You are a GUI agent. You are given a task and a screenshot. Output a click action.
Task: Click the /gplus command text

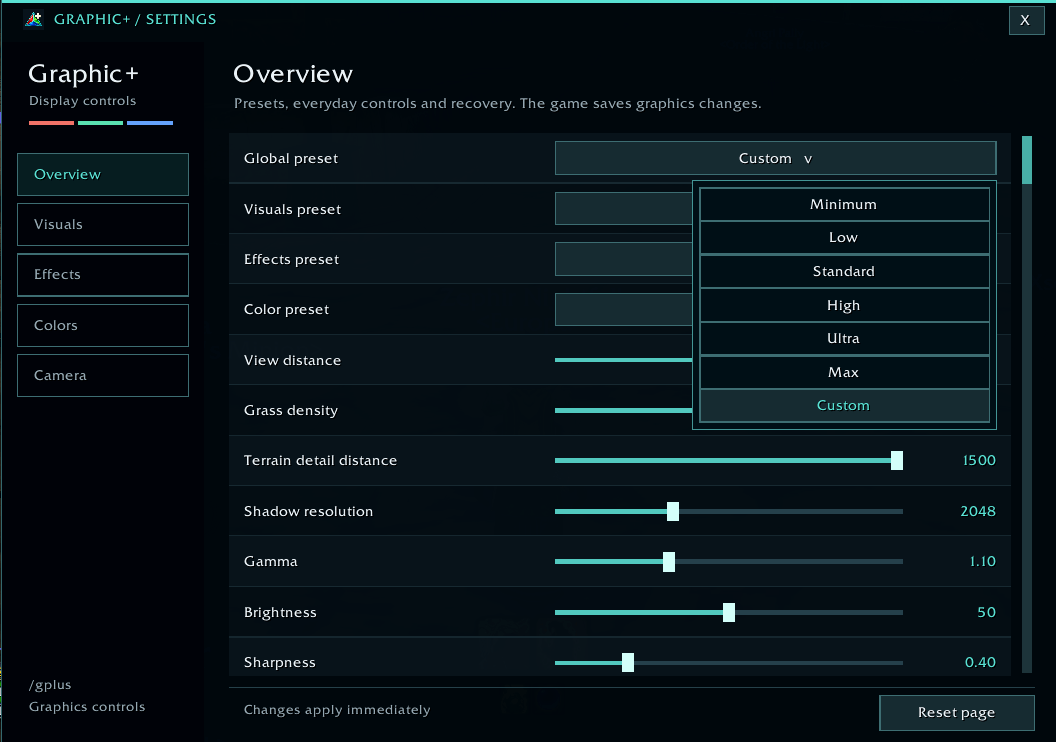(50, 685)
